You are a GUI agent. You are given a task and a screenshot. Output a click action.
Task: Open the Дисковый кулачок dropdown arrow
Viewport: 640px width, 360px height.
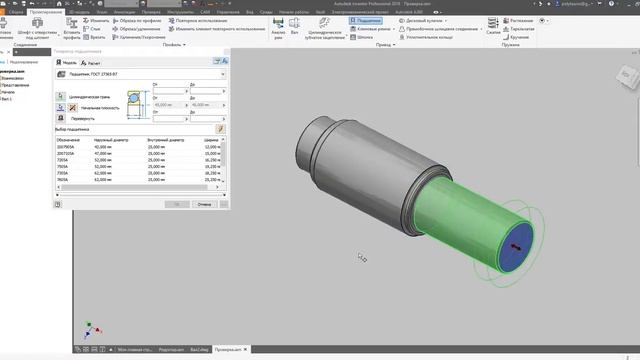pos(446,20)
